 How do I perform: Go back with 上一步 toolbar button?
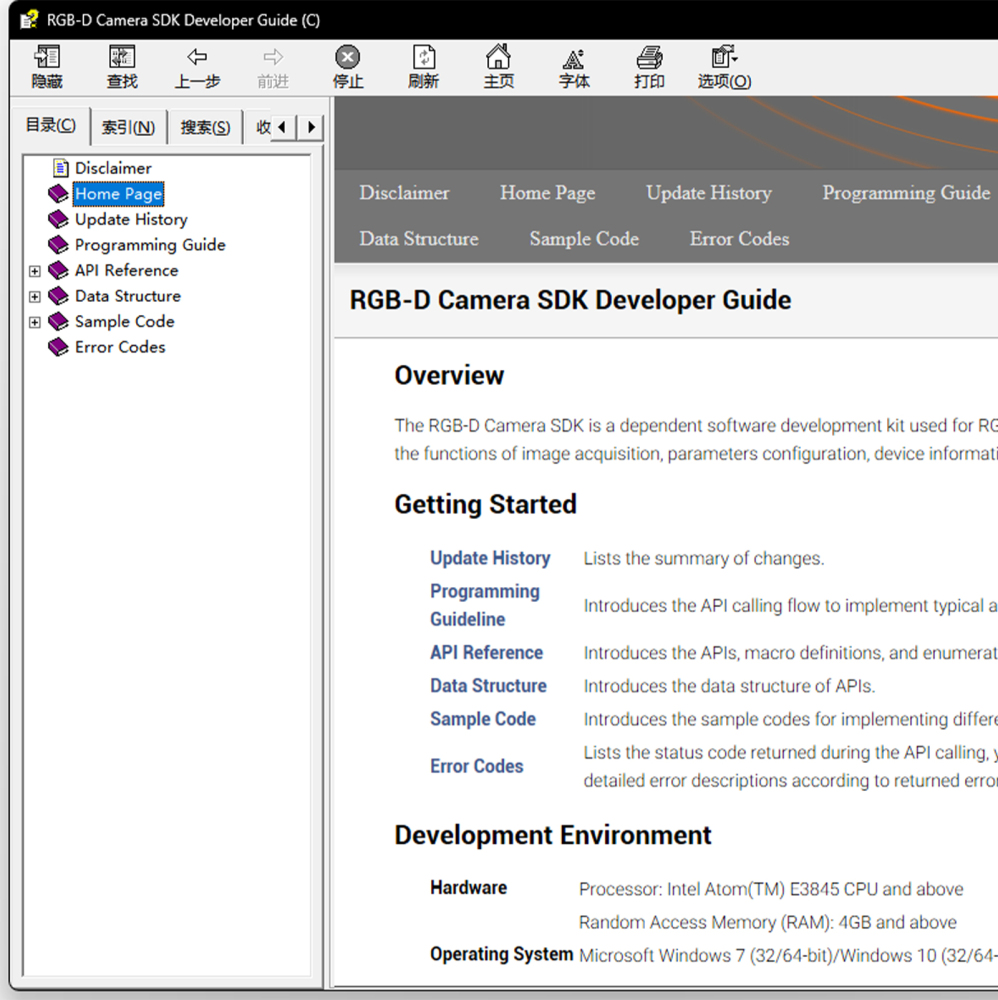click(197, 66)
